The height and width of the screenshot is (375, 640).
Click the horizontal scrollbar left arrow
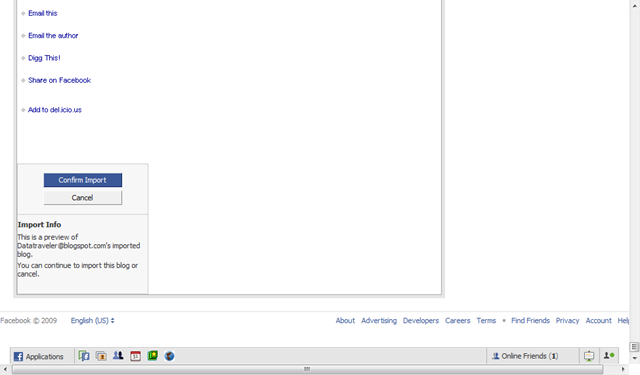[x=5, y=369]
